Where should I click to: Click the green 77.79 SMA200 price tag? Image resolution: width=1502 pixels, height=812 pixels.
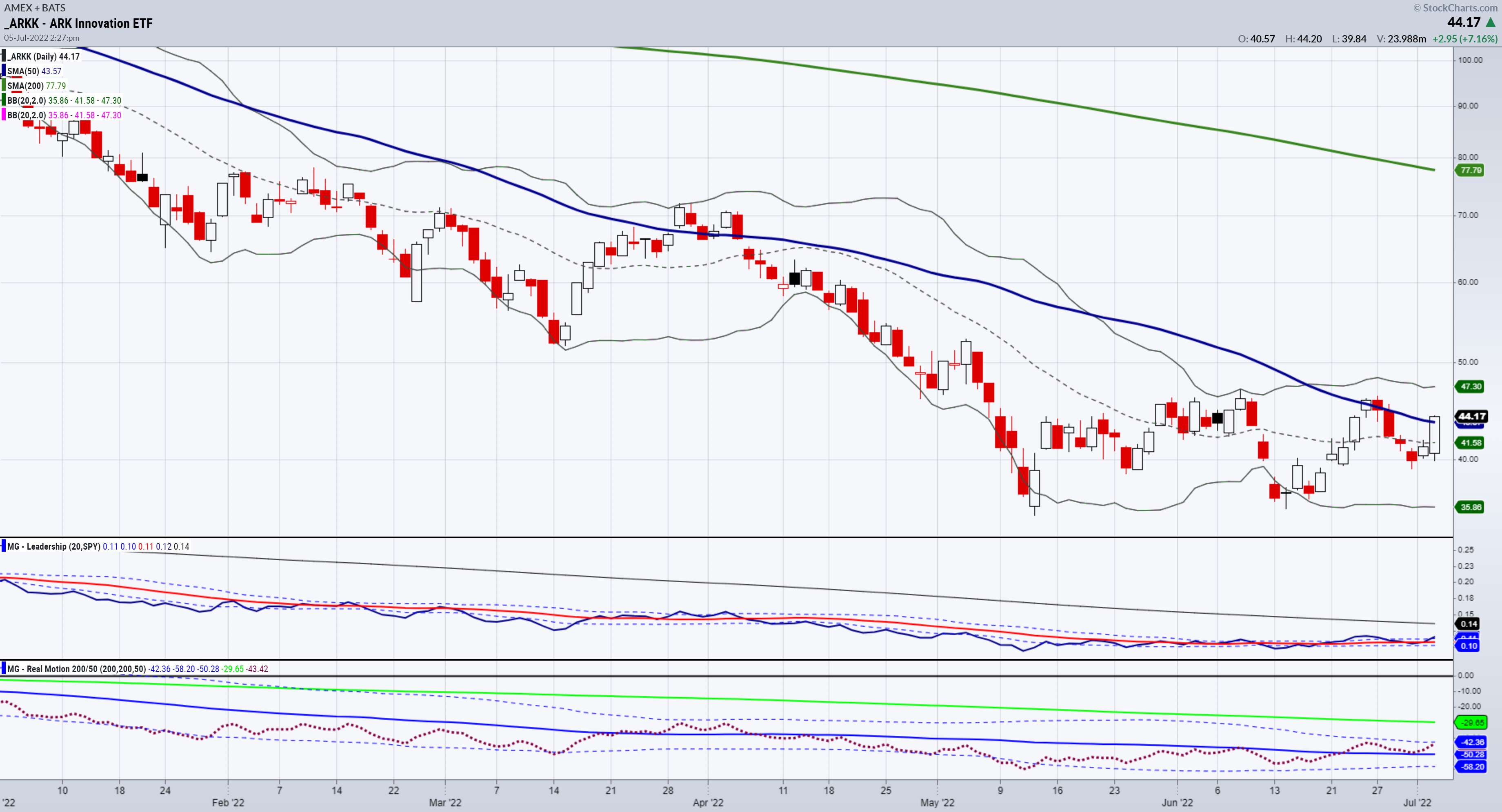(x=1471, y=170)
